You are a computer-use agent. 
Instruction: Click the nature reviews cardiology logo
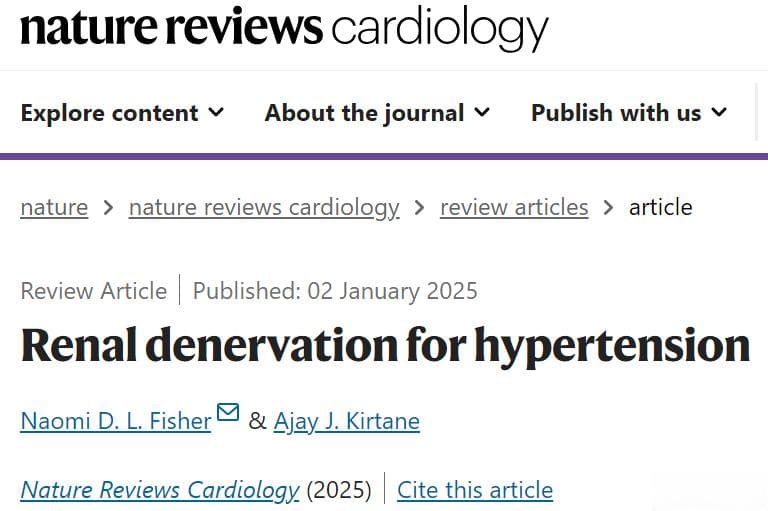pos(284,28)
